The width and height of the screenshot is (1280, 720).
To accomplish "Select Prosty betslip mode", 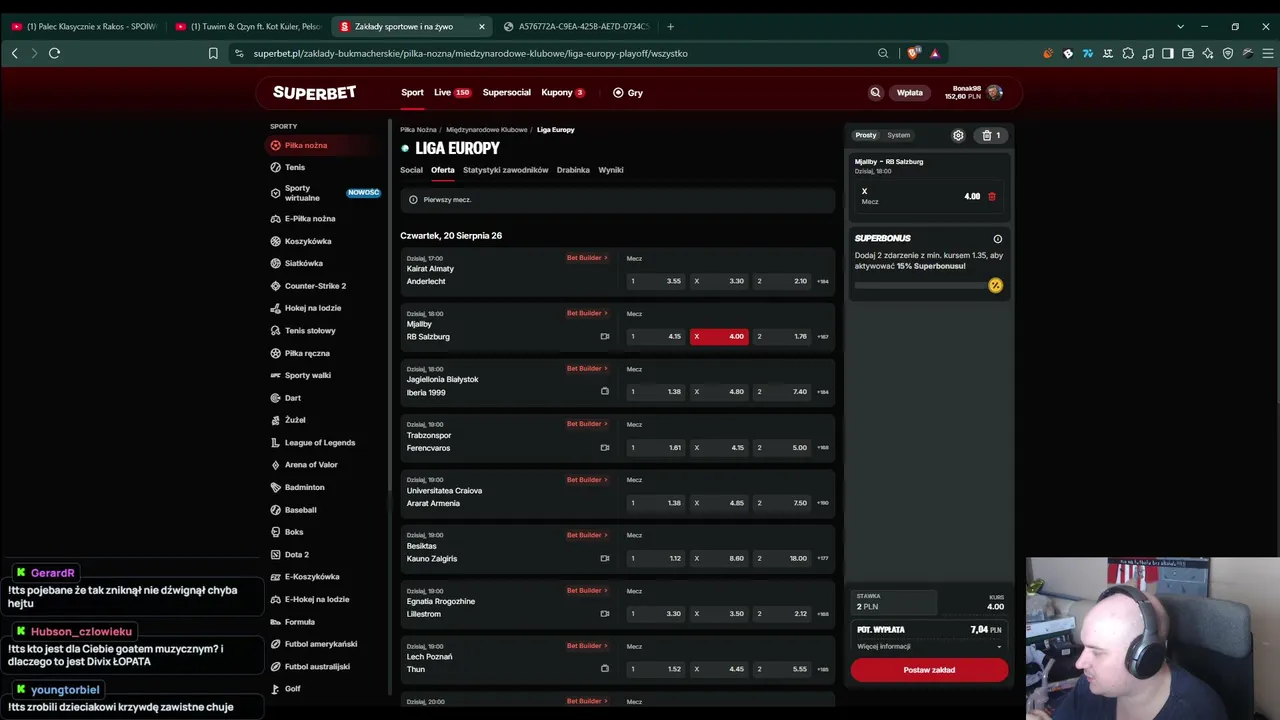I will [866, 135].
